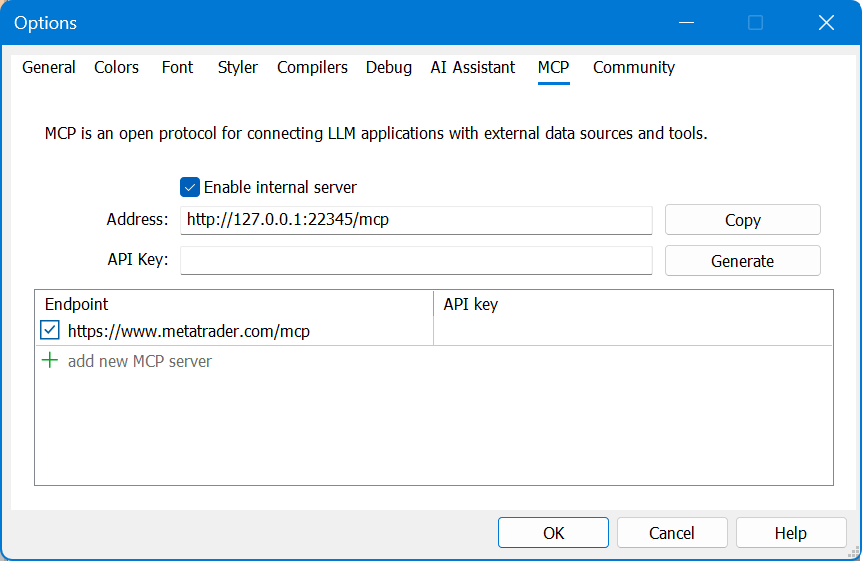The width and height of the screenshot is (862, 561).
Task: Click the MCP description text line
Action: click(x=376, y=134)
